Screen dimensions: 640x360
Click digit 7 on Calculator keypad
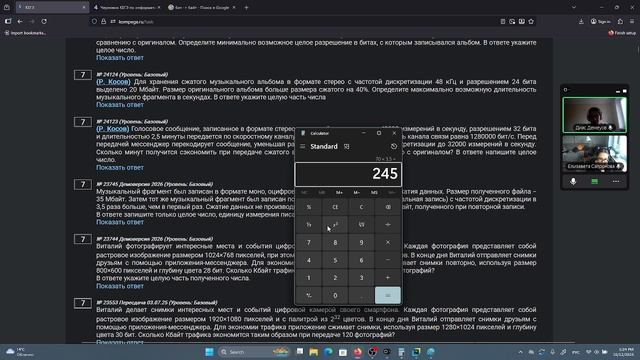click(x=309, y=242)
